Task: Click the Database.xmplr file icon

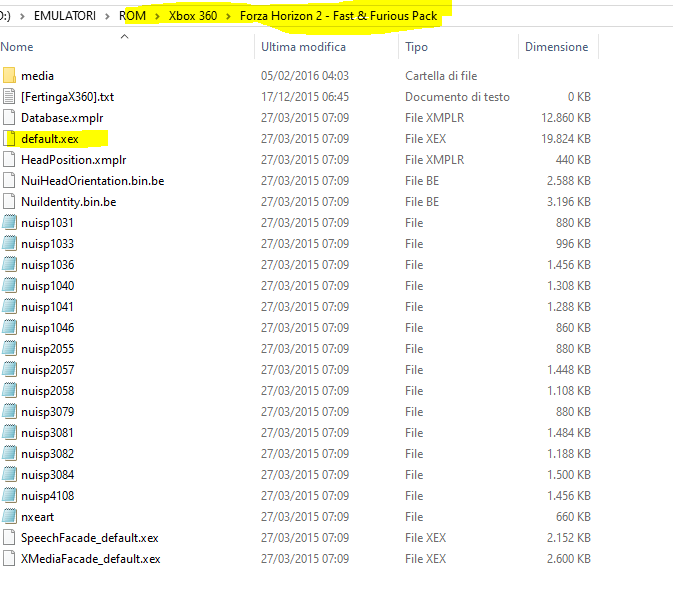Action: (x=9, y=118)
